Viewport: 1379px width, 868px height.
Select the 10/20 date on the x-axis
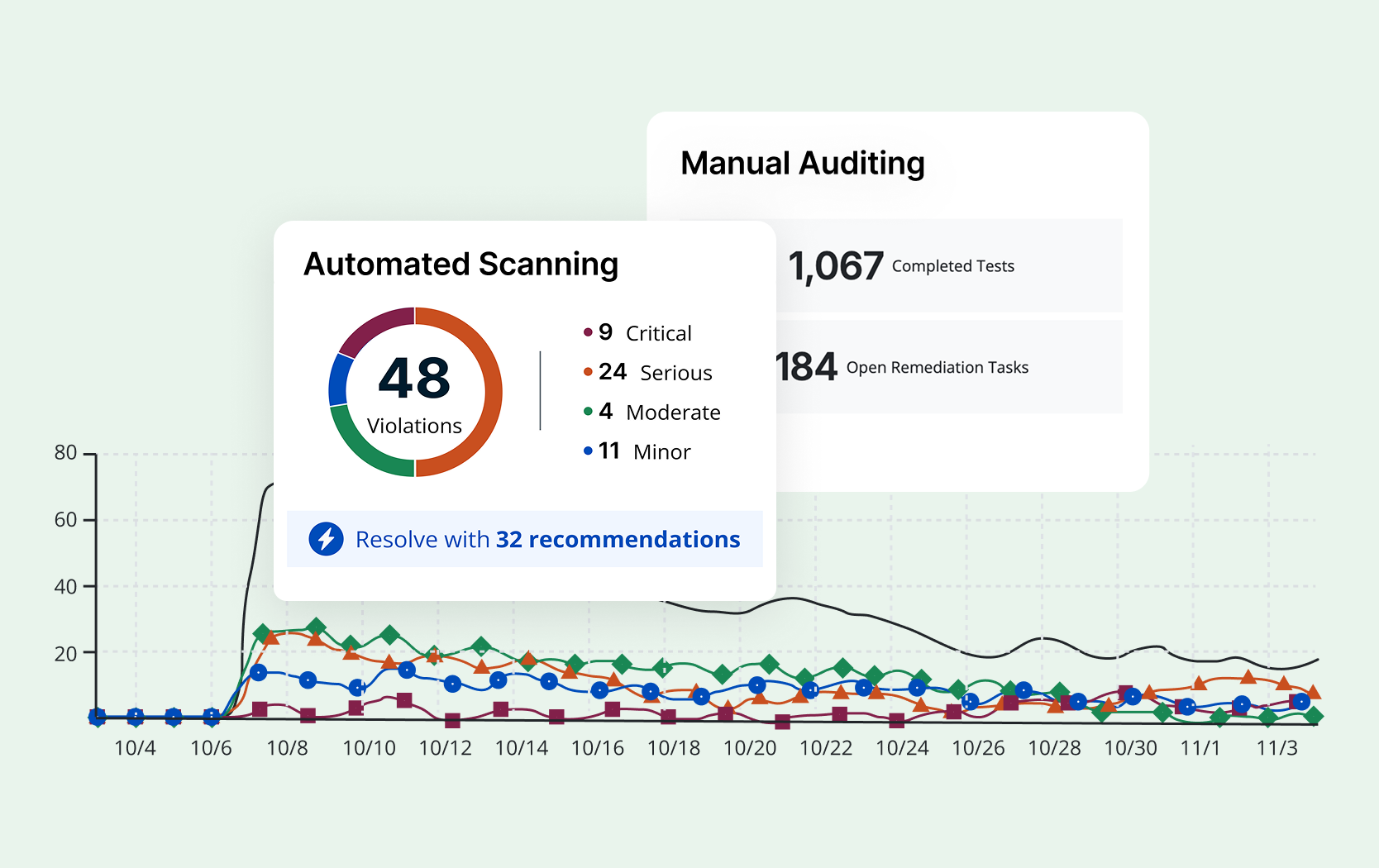tap(750, 748)
